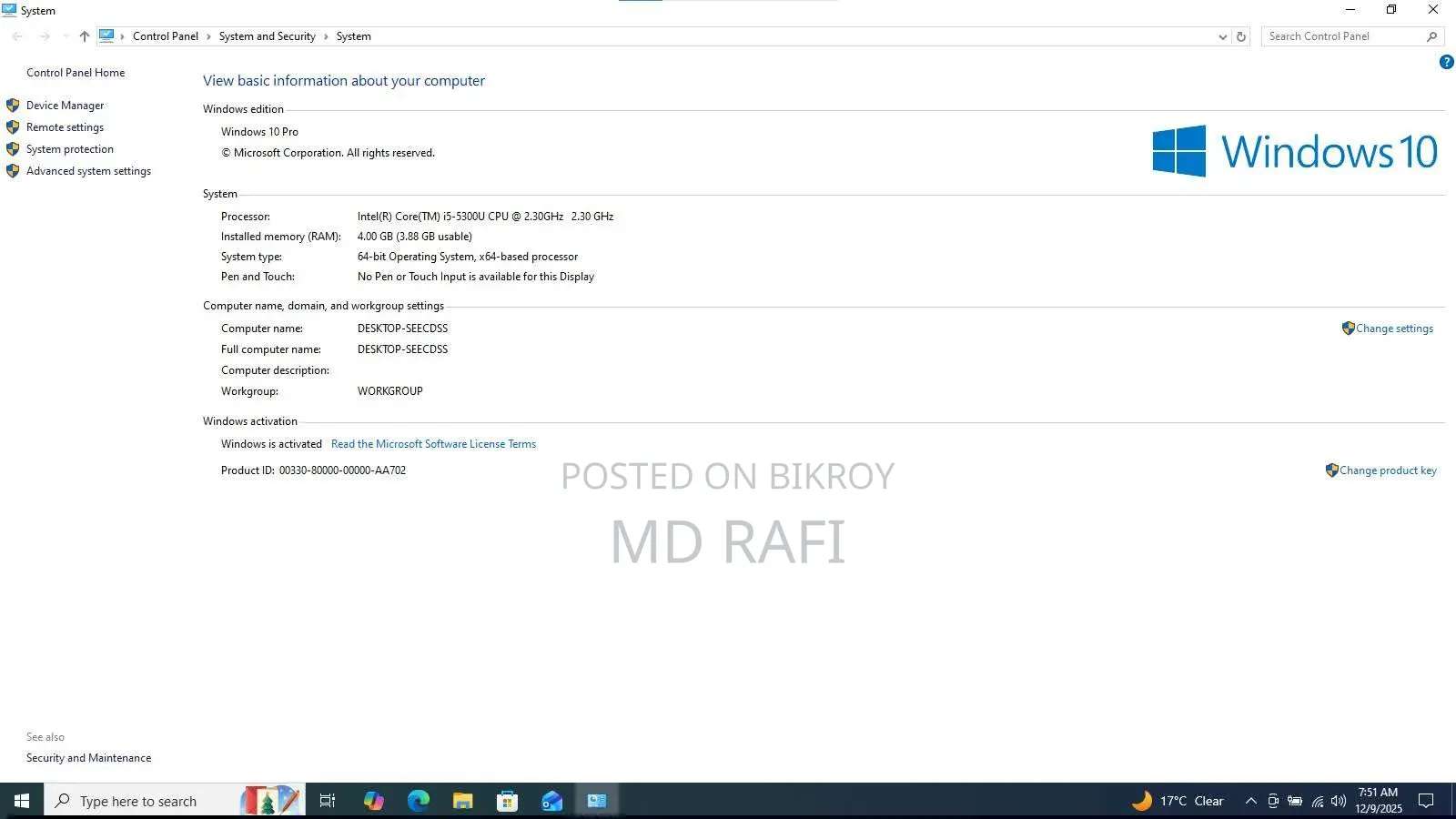Open the Wi-Fi network tray icon
This screenshot has width=1456, height=819.
point(1317,801)
